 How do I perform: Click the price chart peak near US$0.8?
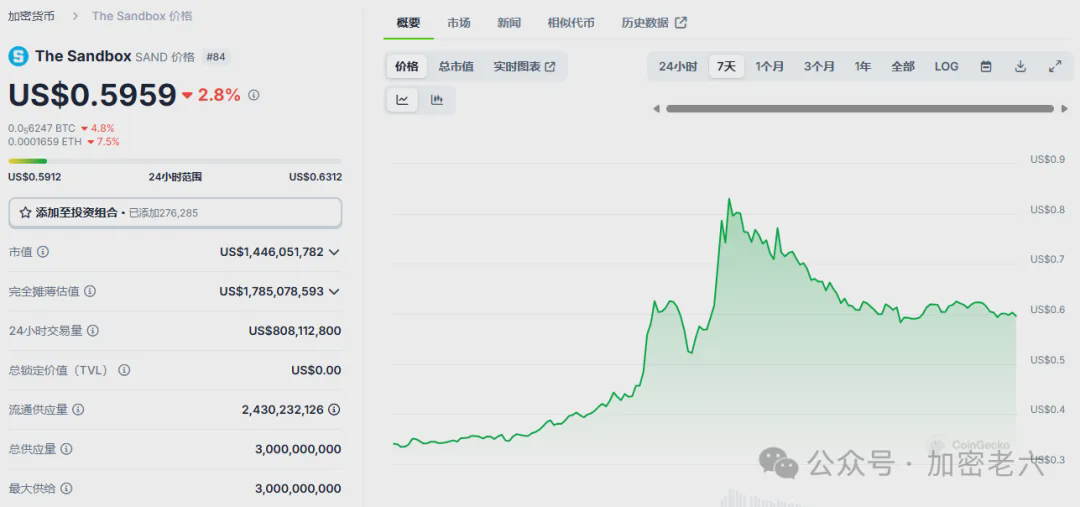(x=729, y=200)
